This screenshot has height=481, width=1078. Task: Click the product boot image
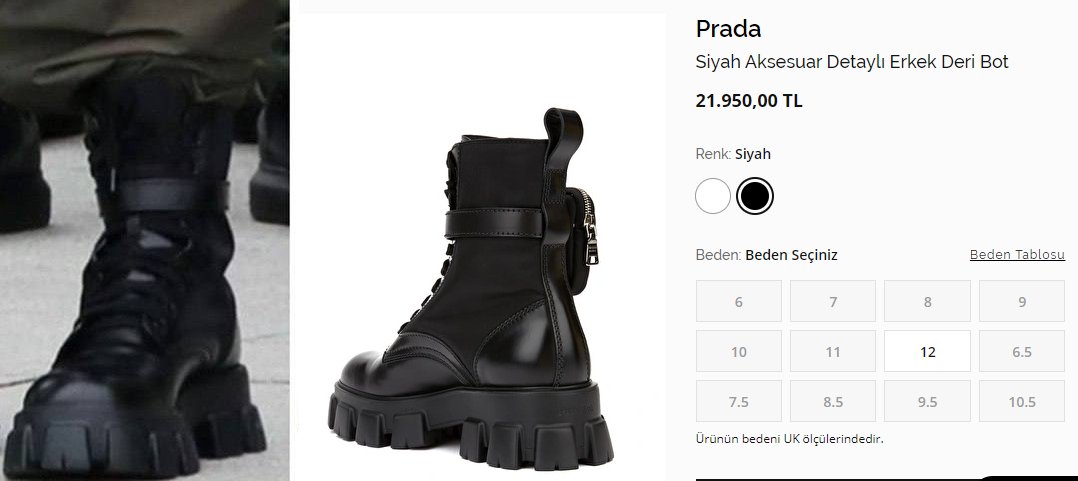click(x=482, y=300)
